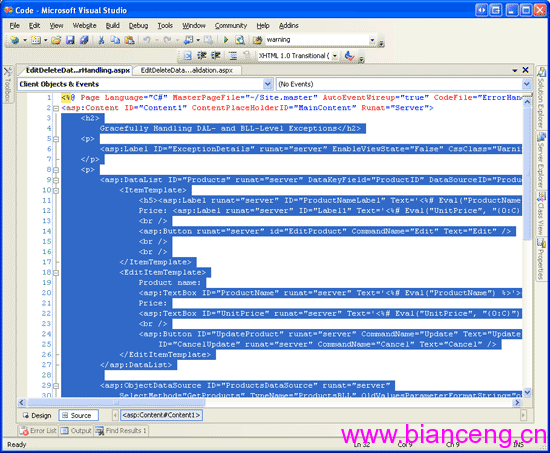Collapse the asp:Content block at line 2

click(x=56, y=108)
